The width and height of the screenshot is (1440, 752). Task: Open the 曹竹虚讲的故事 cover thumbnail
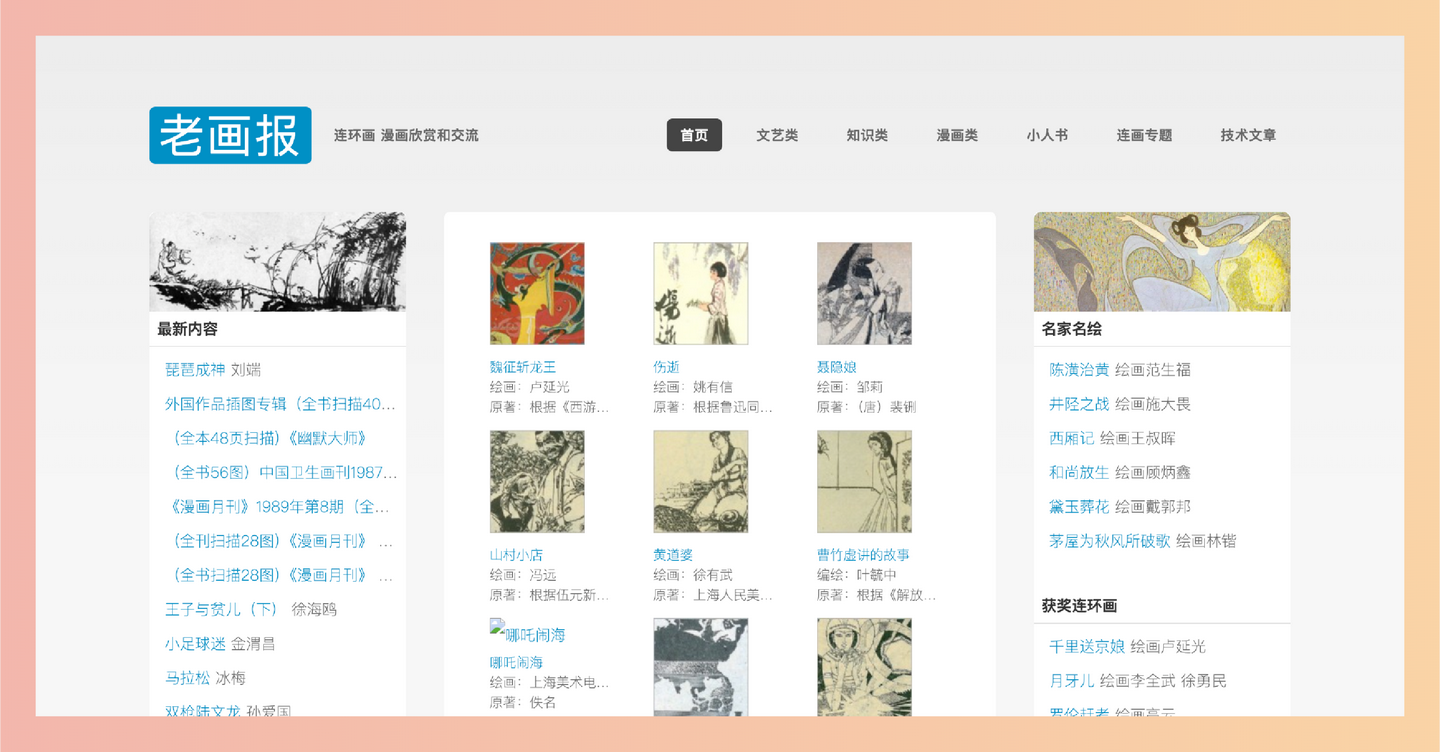pyautogui.click(x=864, y=481)
